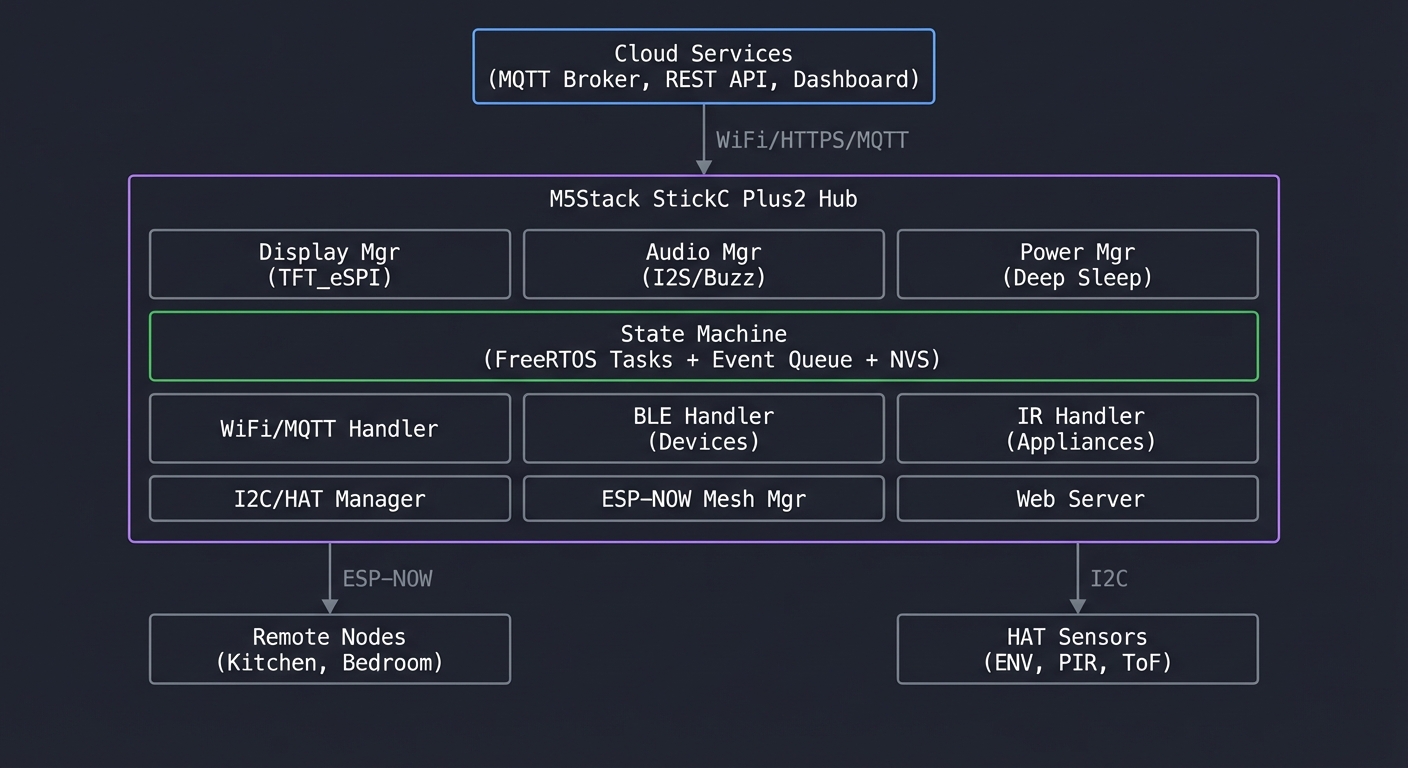Select the ESP-NOW arrow label
The width and height of the screenshot is (1408, 768).
pos(387,579)
